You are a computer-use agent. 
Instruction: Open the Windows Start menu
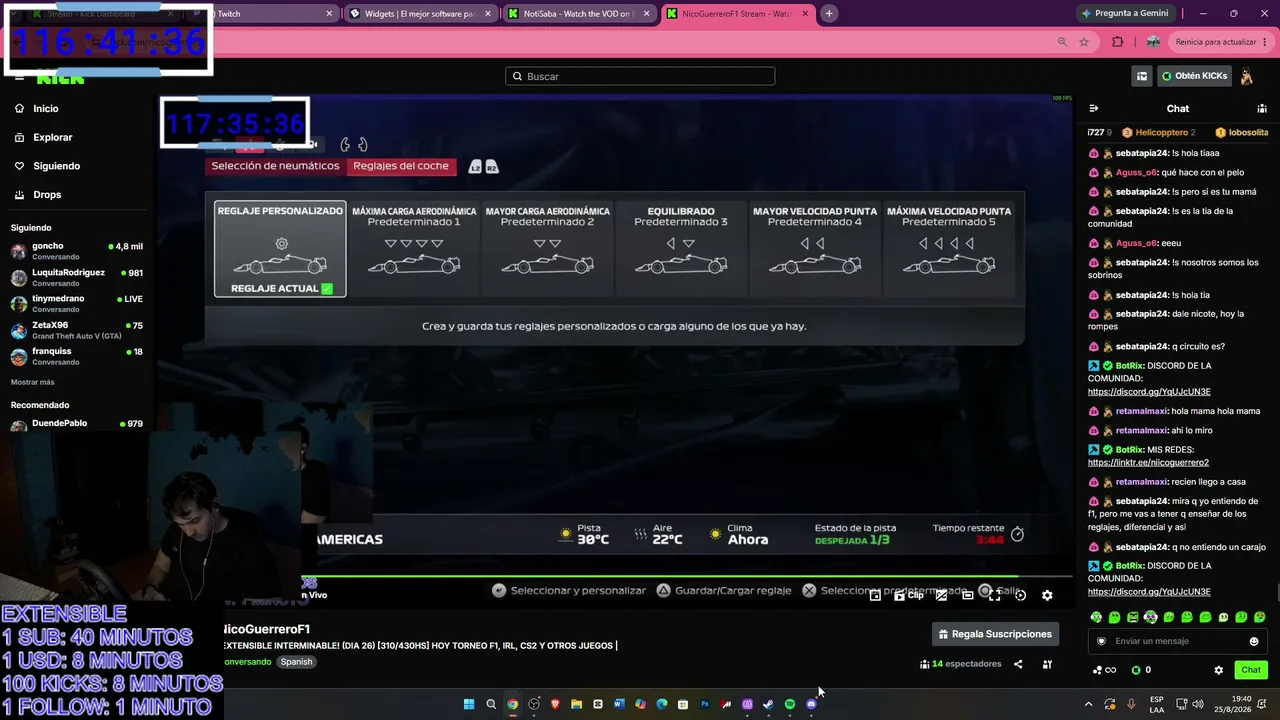click(468, 704)
